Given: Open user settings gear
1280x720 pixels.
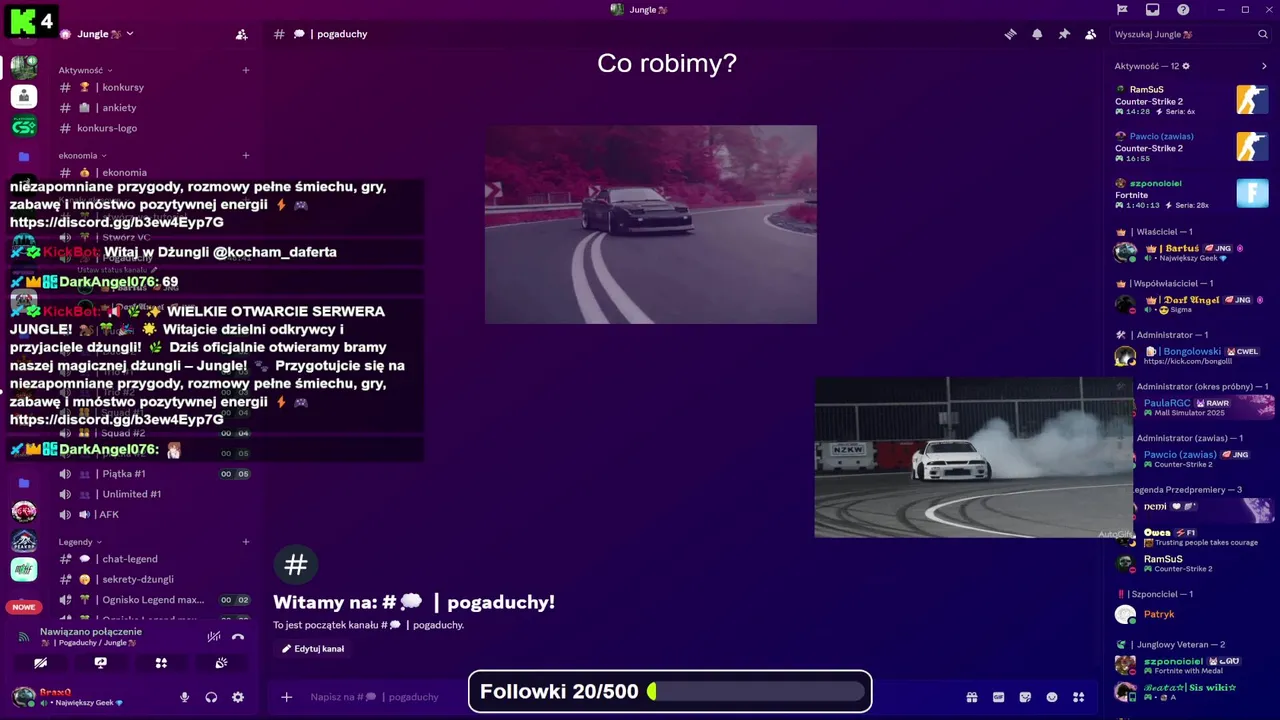Looking at the screenshot, I should (238, 697).
